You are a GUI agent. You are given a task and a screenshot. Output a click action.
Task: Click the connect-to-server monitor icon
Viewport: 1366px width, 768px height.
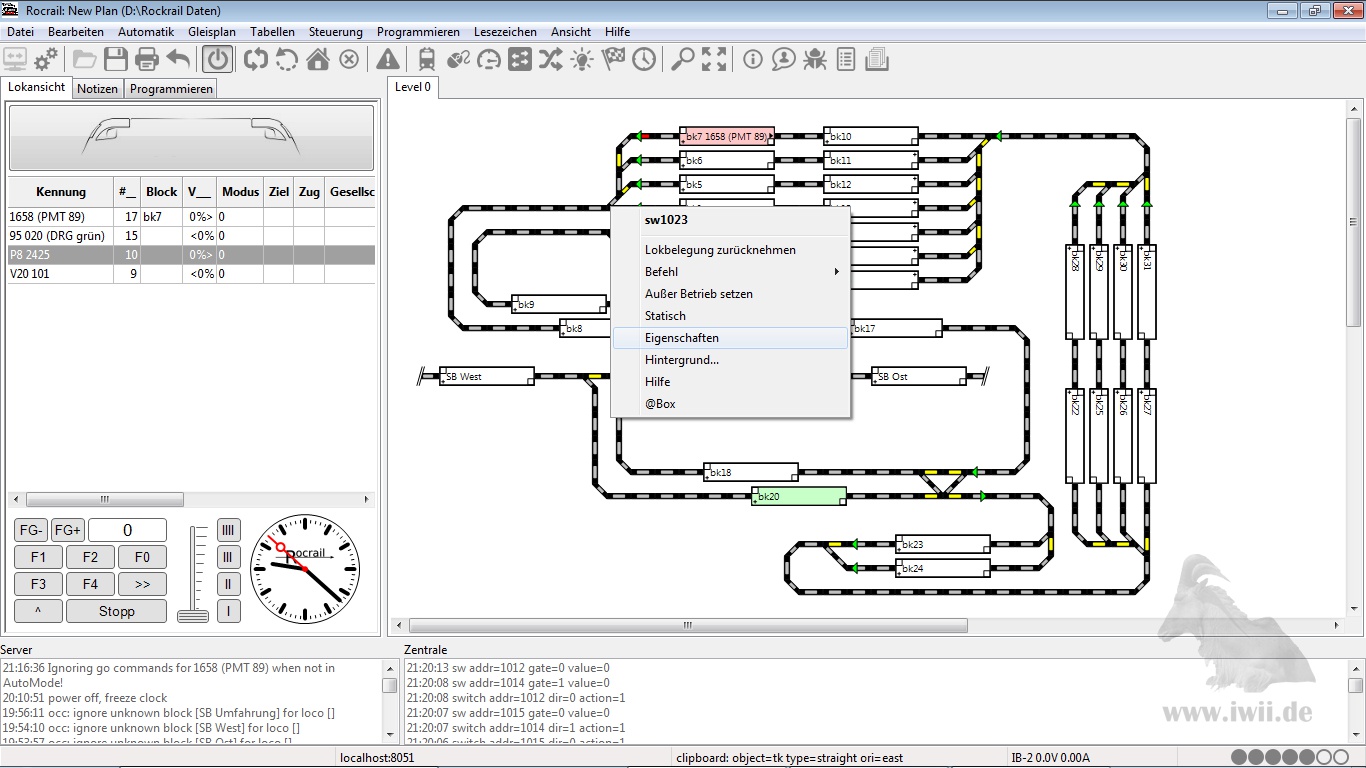[x=15, y=59]
